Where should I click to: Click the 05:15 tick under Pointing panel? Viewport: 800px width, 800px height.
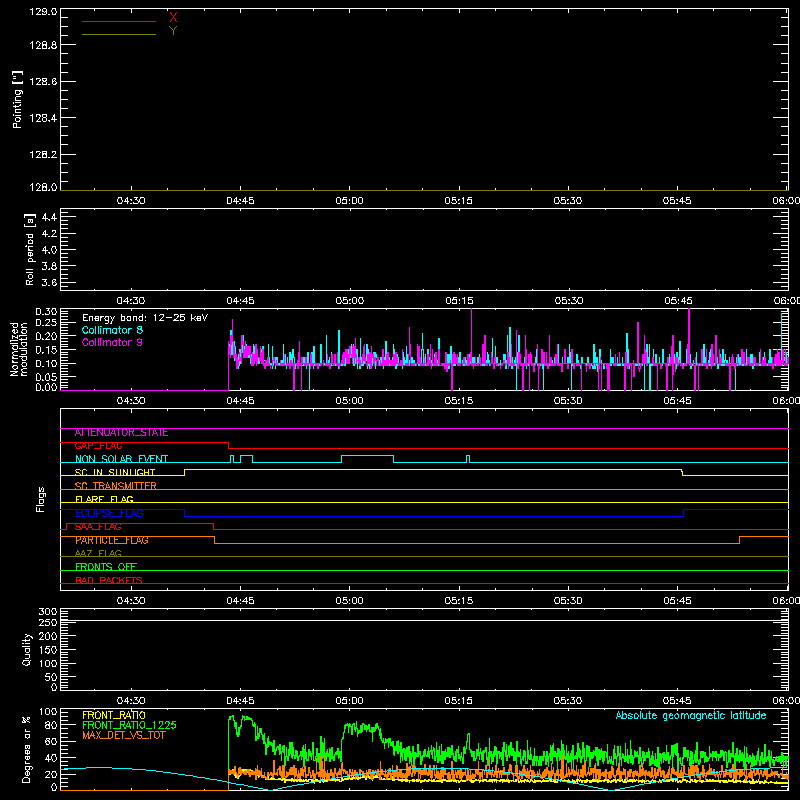pyautogui.click(x=459, y=201)
